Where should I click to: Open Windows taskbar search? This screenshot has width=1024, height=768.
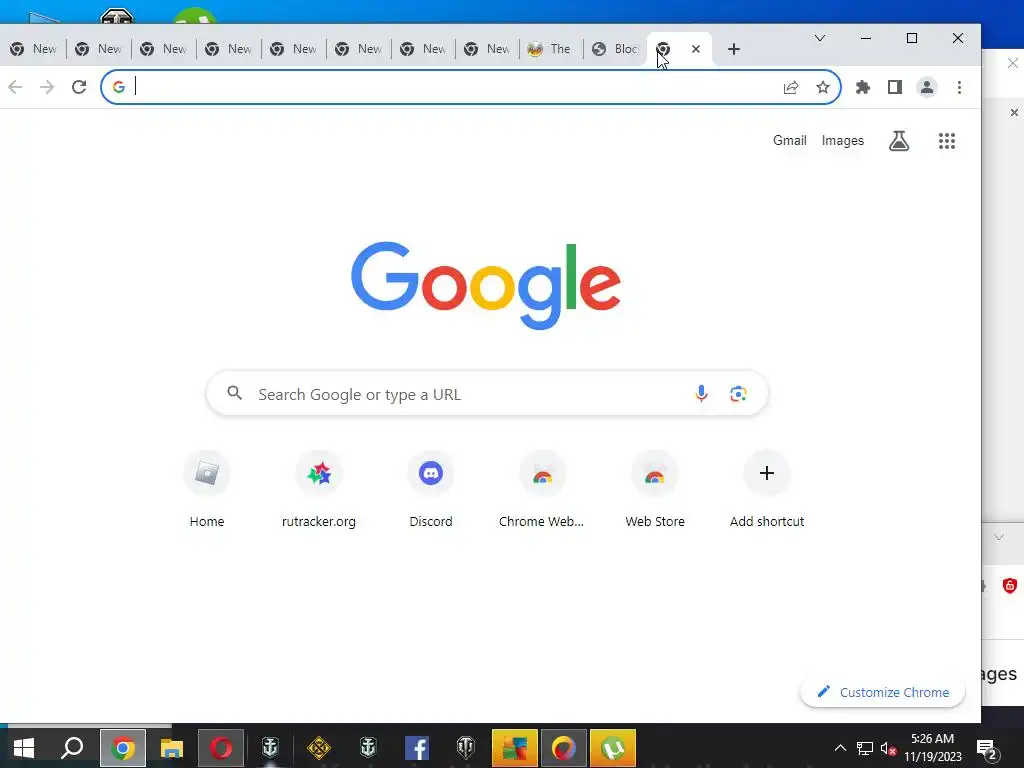72,748
